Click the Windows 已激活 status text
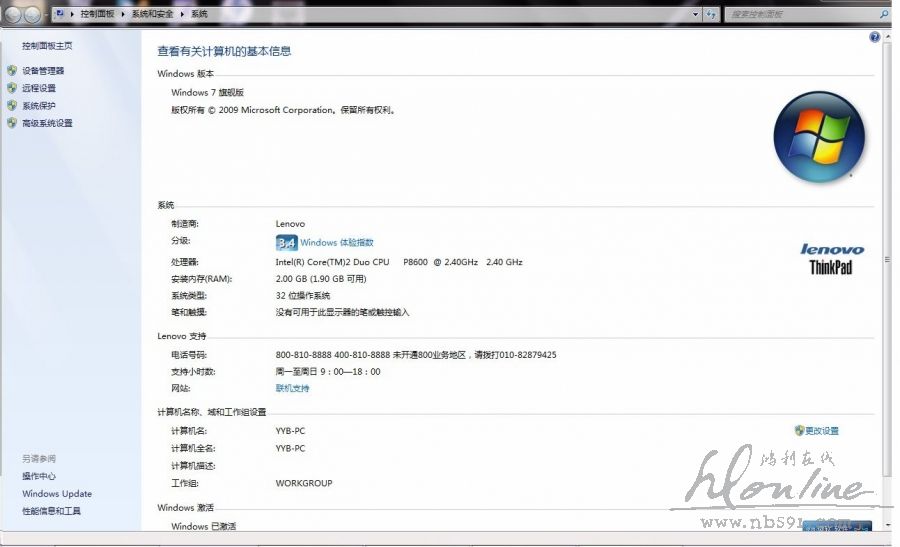The width and height of the screenshot is (900, 547). 203,526
